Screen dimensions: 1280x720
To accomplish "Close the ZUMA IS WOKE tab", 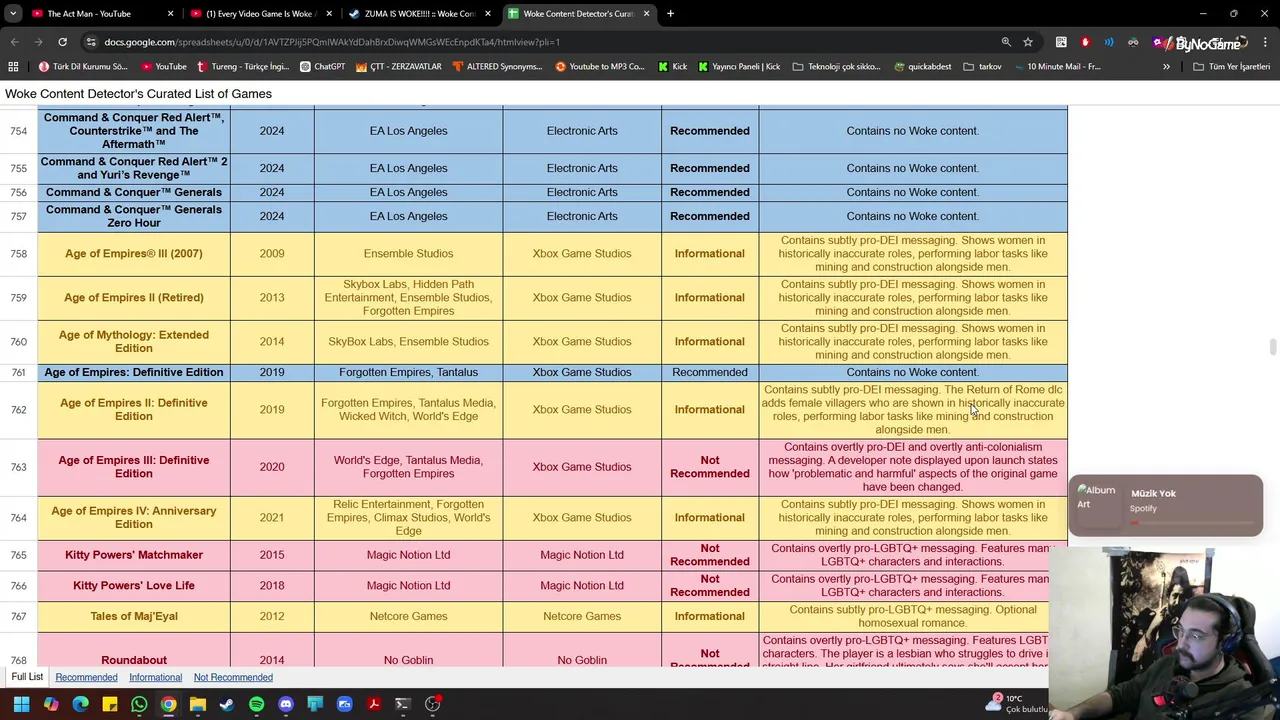I will tap(488, 14).
